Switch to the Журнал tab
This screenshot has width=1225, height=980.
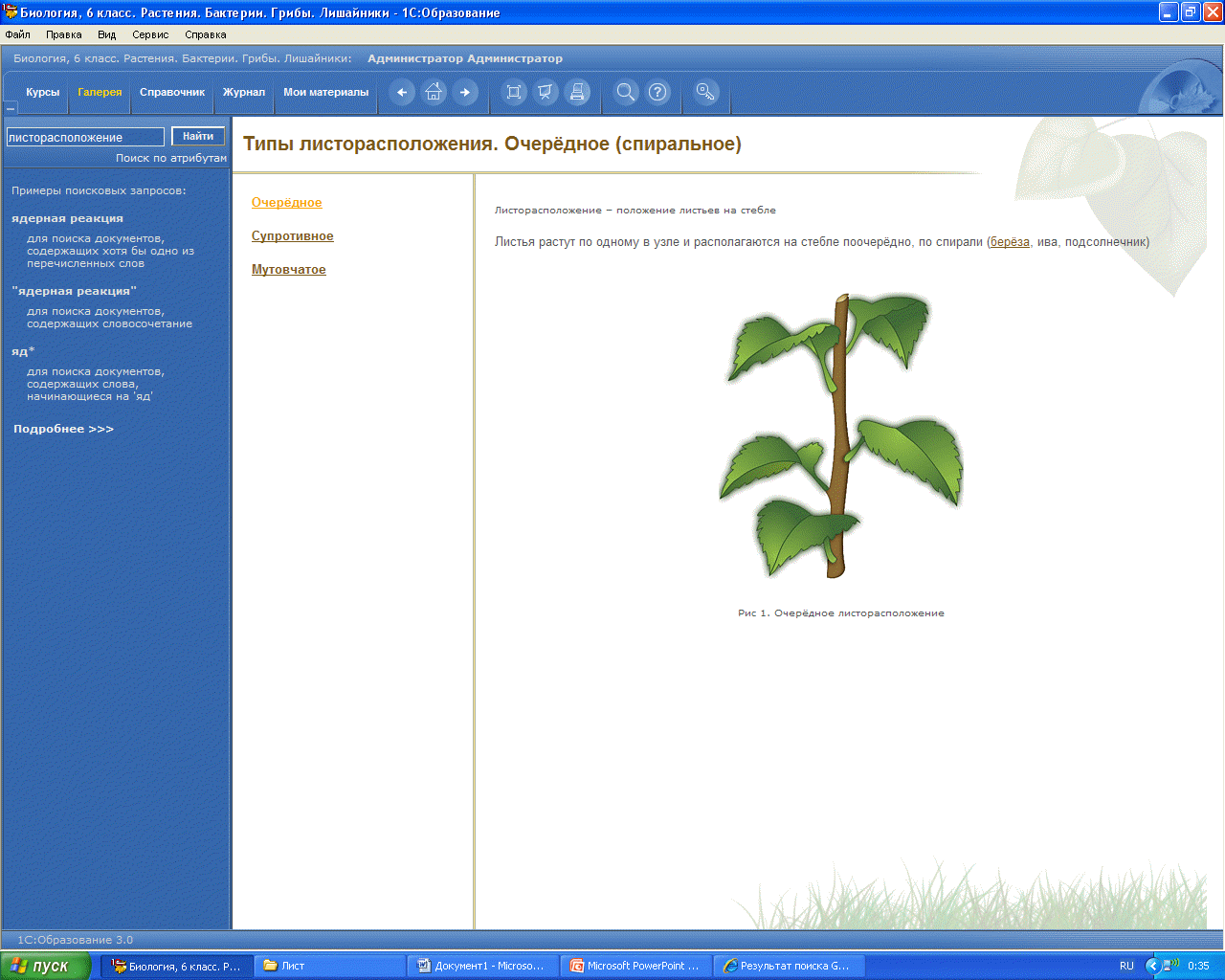coord(244,93)
